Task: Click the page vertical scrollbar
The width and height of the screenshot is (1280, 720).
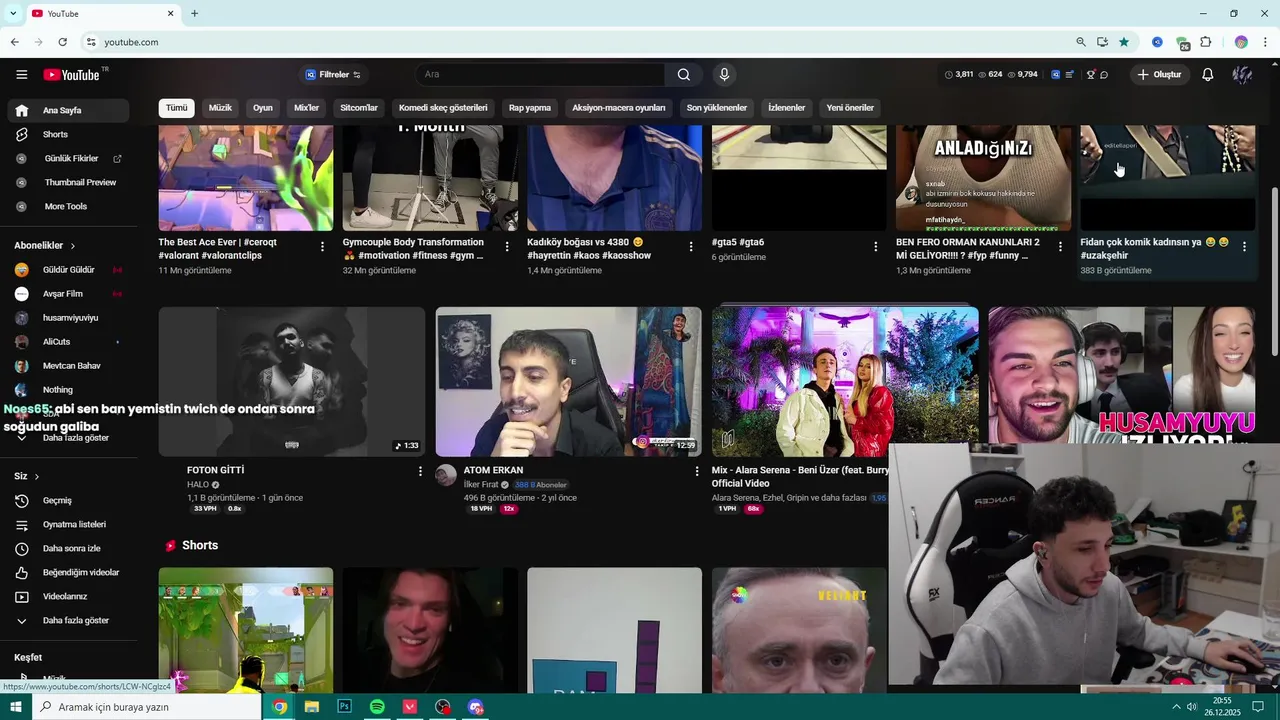Action: (x=1274, y=270)
